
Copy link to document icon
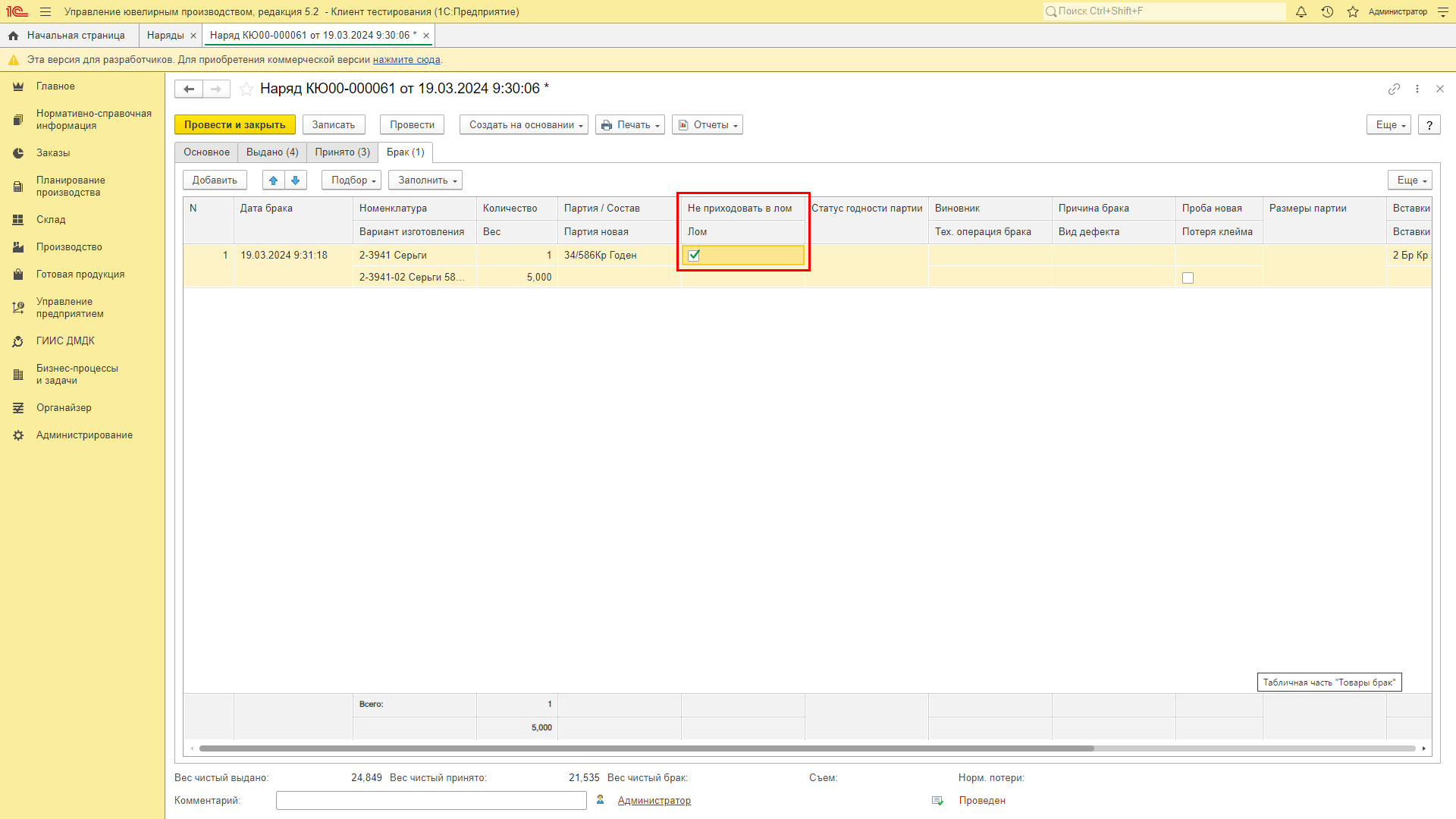point(1394,89)
